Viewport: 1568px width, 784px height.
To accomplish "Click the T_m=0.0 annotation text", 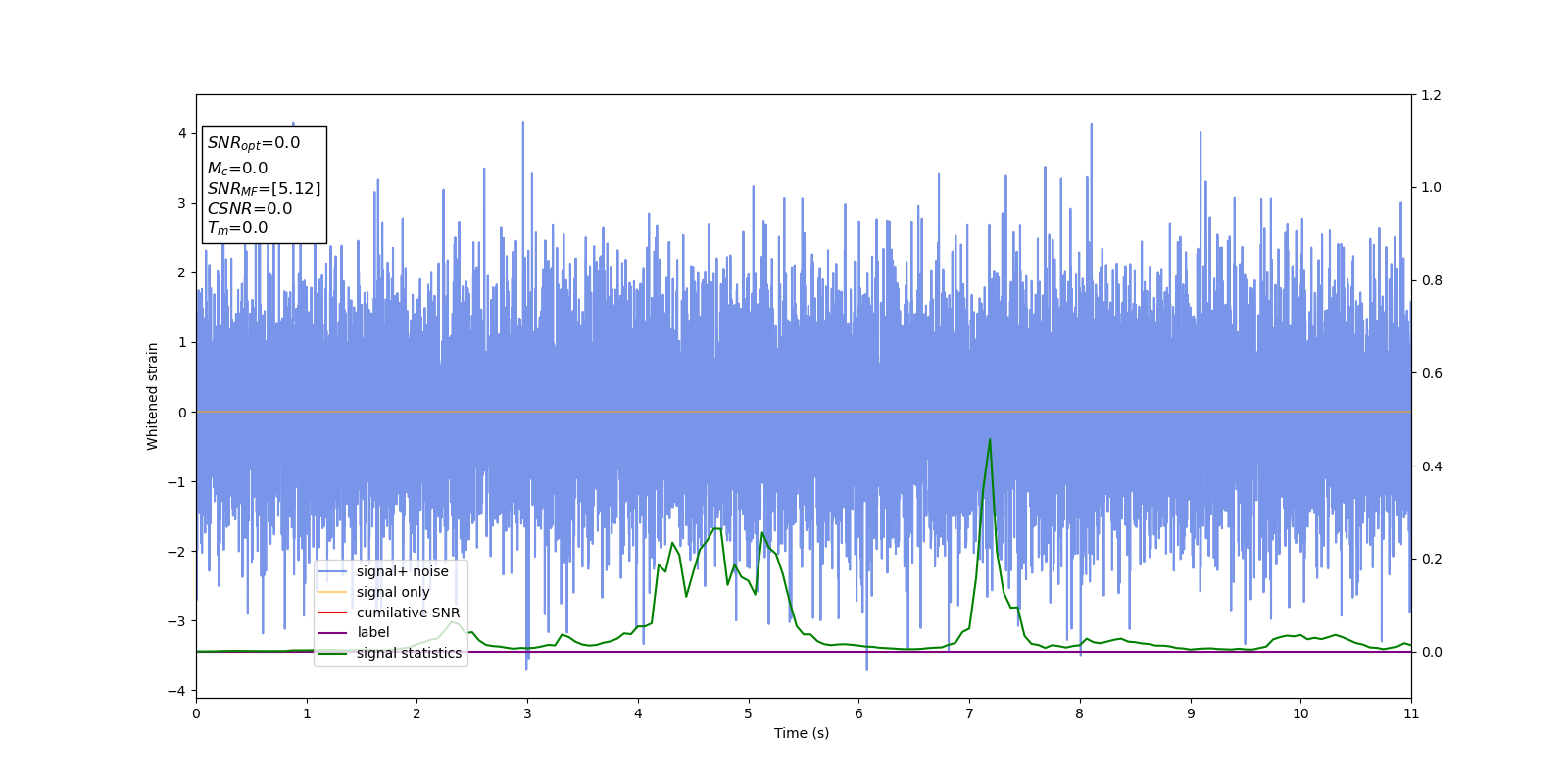I will pyautogui.click(x=237, y=228).
